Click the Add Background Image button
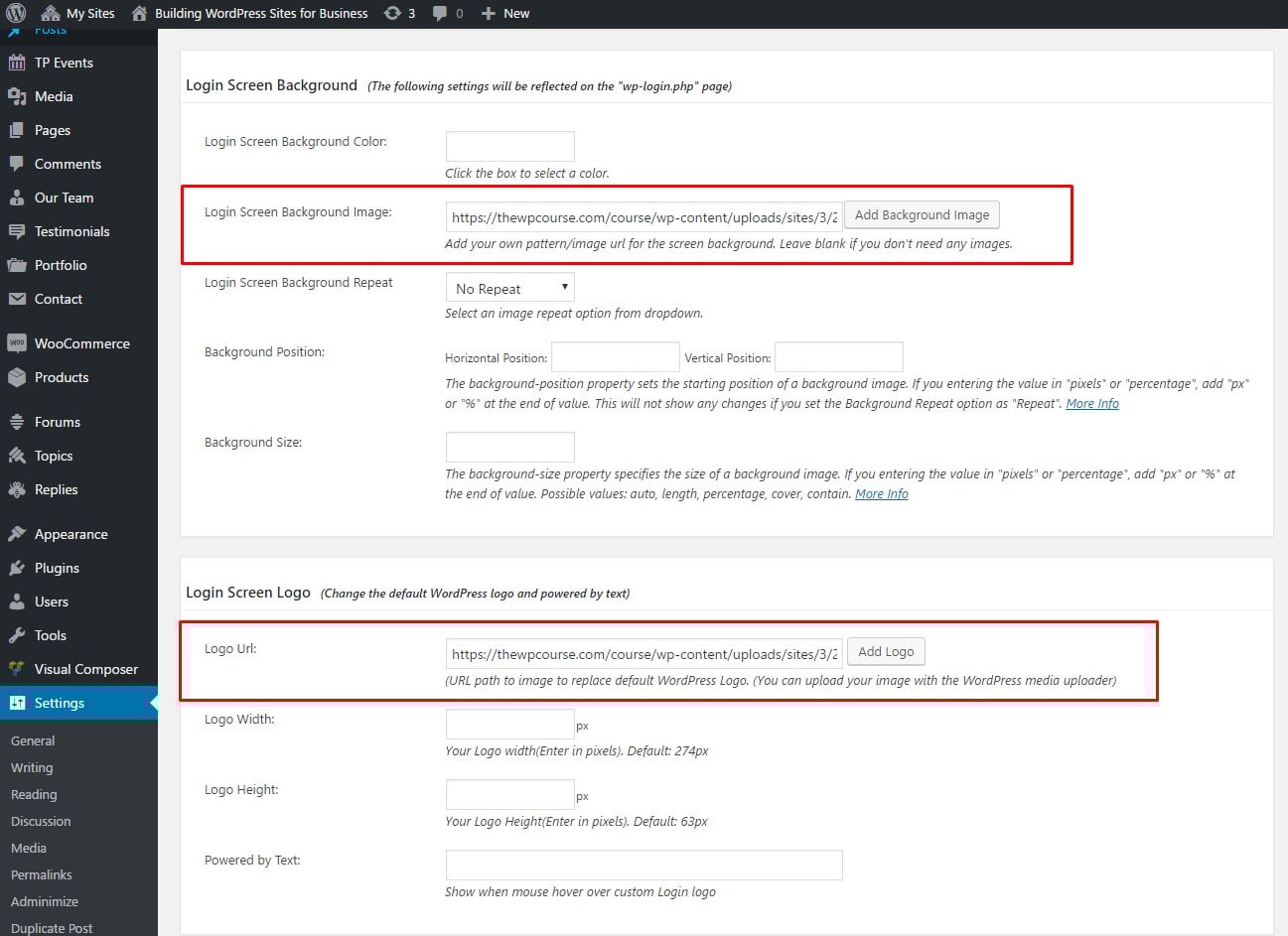 922,214
